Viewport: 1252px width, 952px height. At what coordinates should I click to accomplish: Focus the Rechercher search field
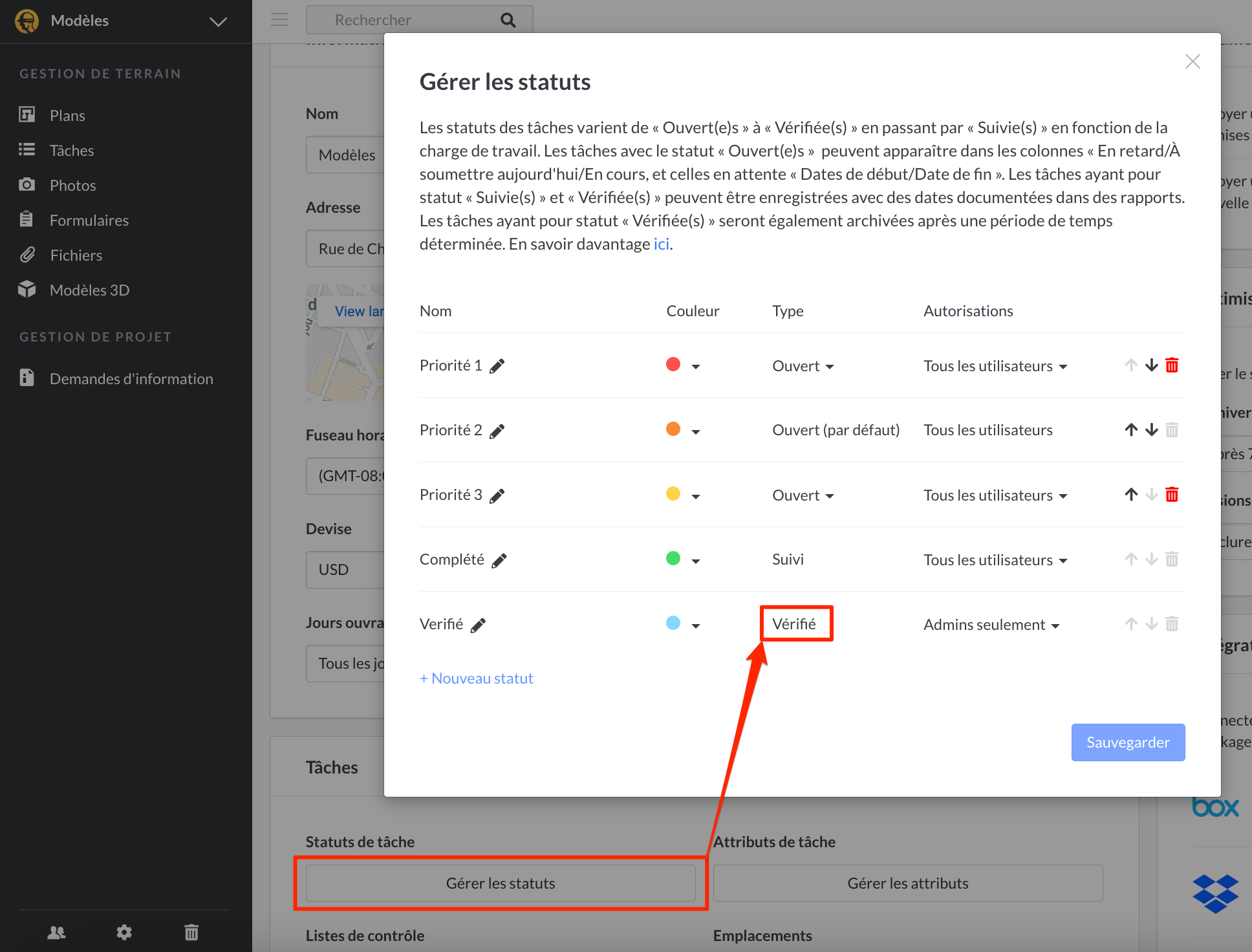click(x=419, y=20)
